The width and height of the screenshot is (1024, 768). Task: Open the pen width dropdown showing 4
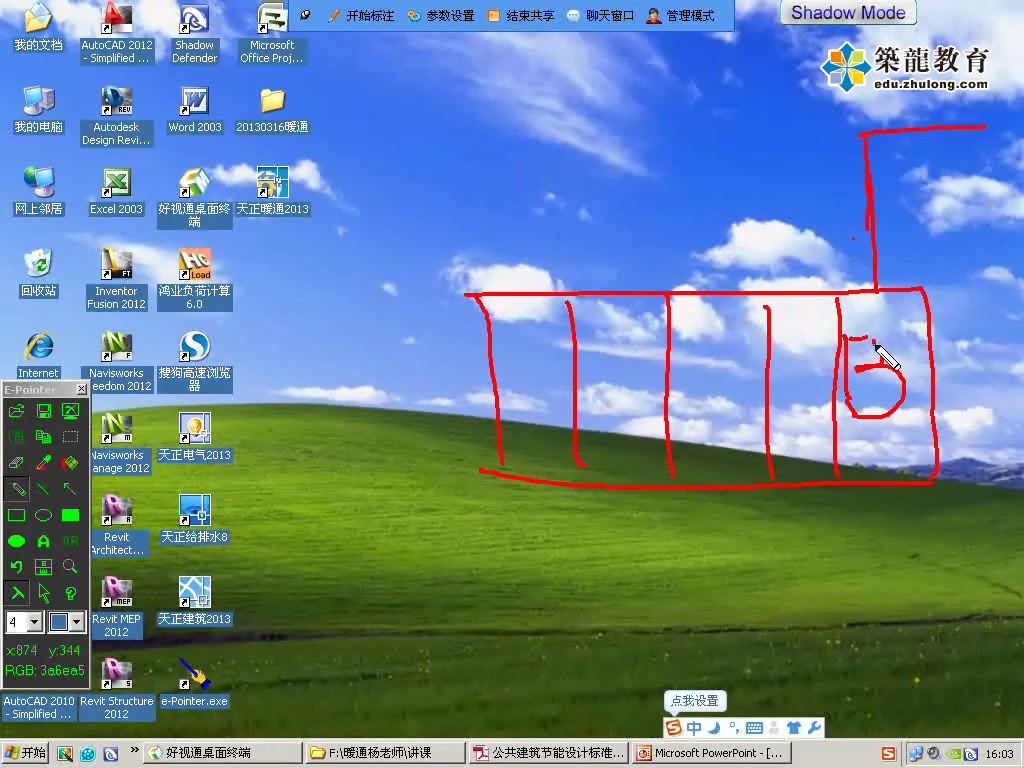[x=34, y=622]
